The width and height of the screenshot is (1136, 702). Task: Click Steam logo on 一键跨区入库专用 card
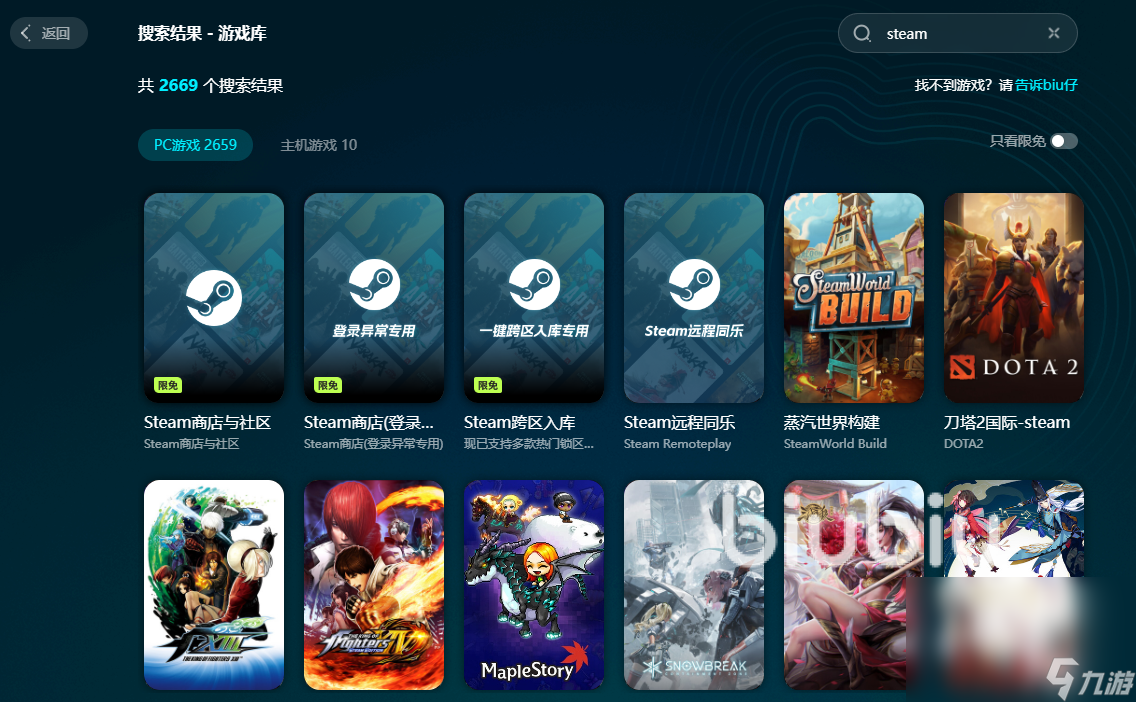(534, 285)
